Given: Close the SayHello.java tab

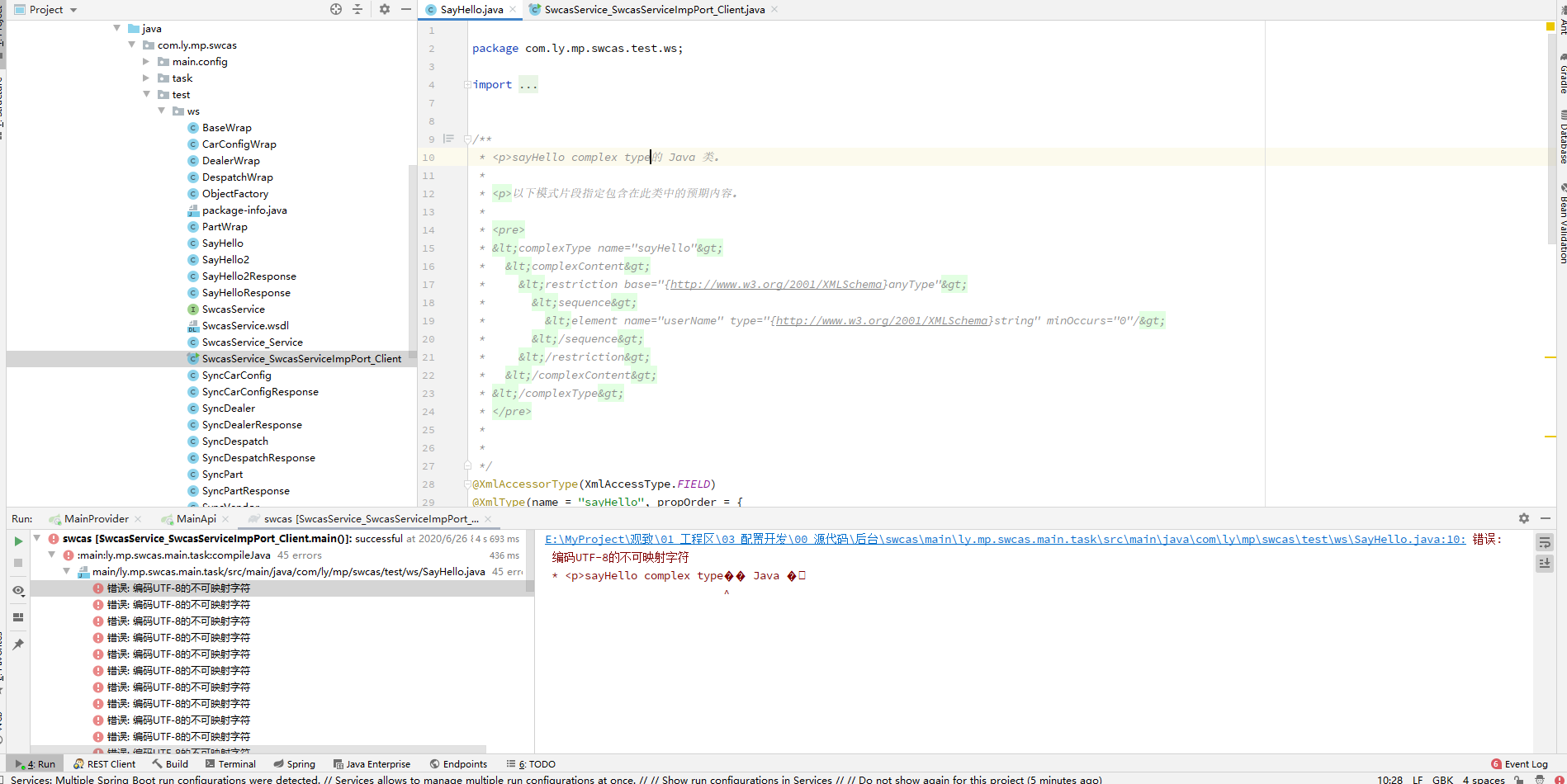Looking at the screenshot, I should [513, 10].
